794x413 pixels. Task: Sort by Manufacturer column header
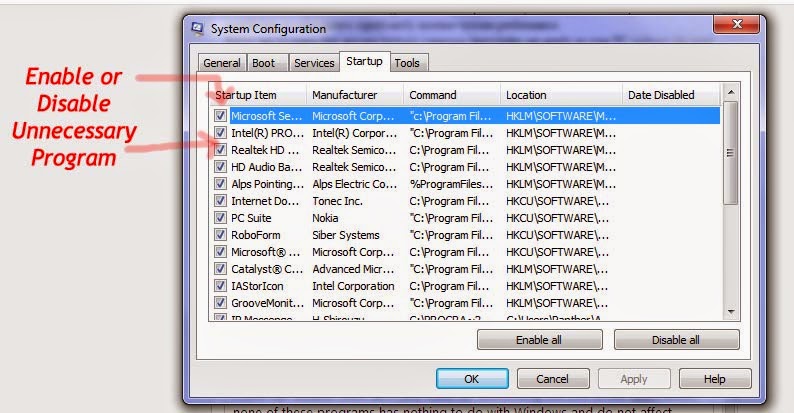(355, 95)
